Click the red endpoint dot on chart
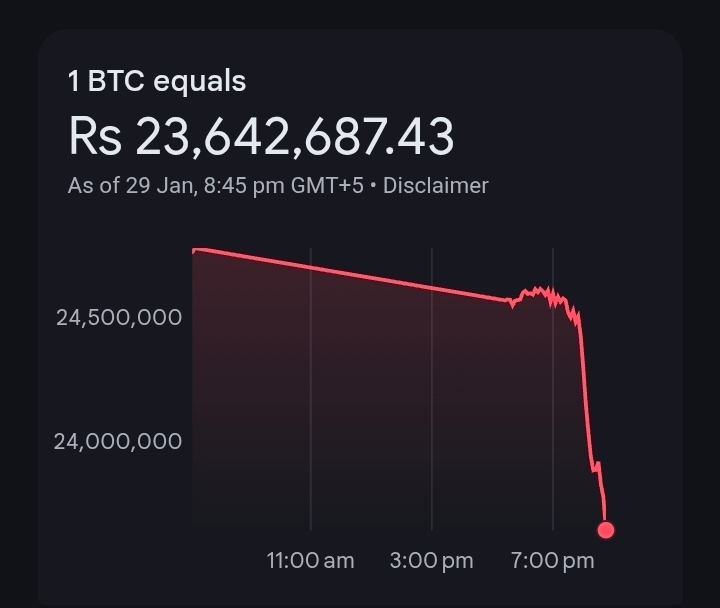Screen dimensions: 720x608 (605, 530)
